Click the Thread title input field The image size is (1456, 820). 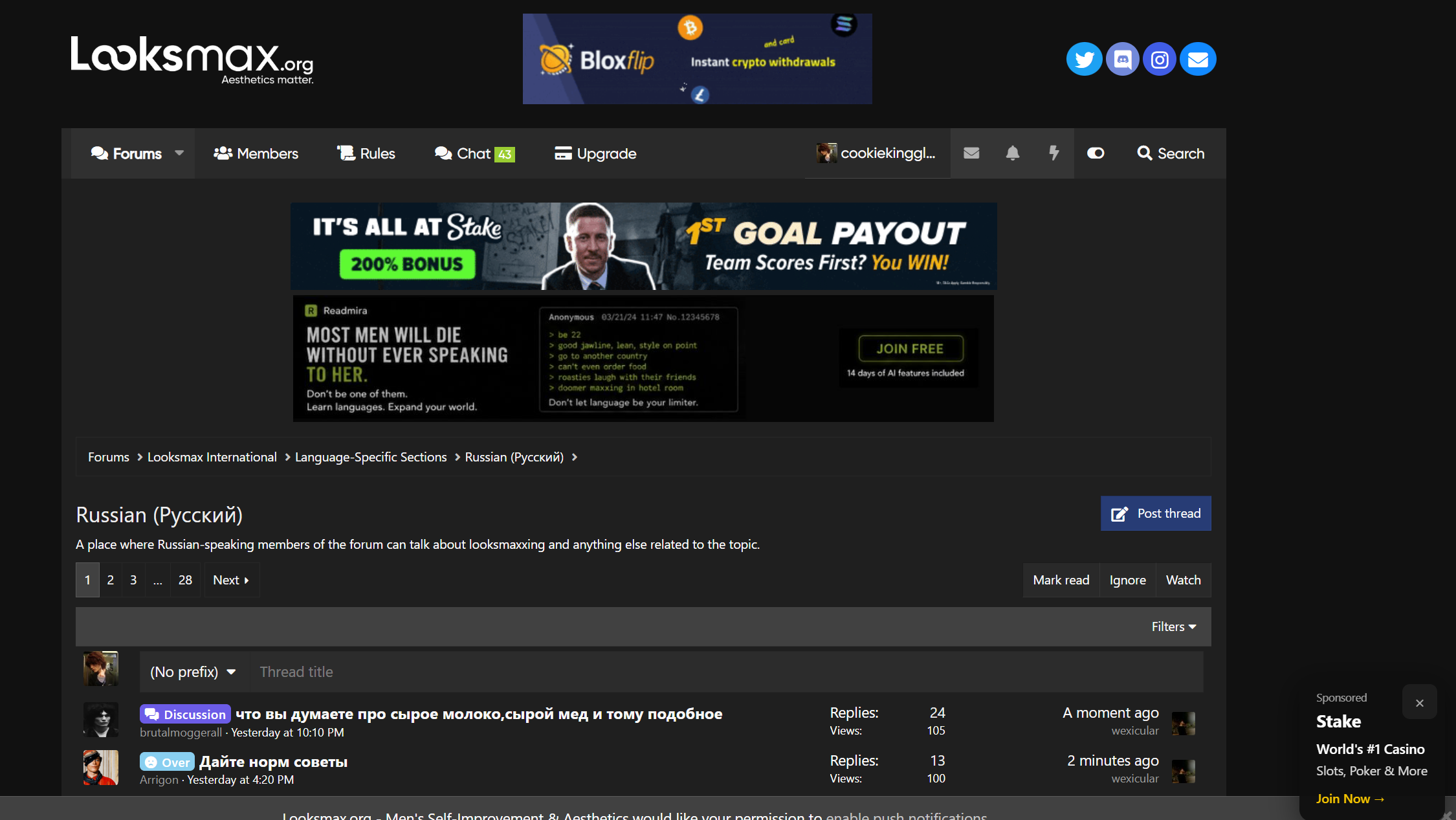point(726,672)
